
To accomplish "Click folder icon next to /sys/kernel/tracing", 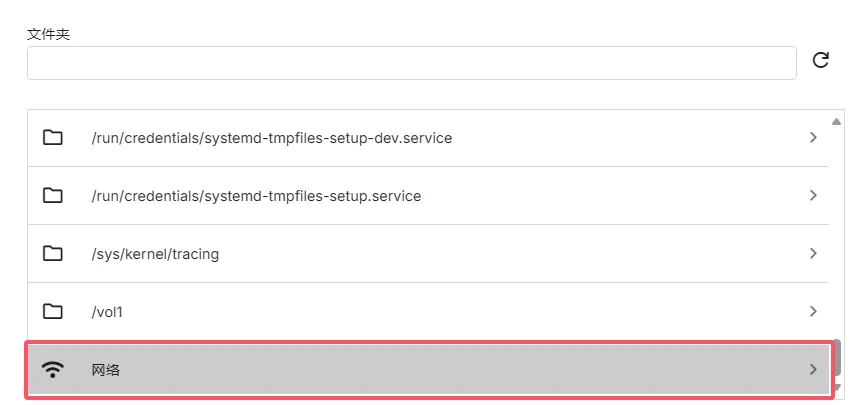I will pos(53,254).
